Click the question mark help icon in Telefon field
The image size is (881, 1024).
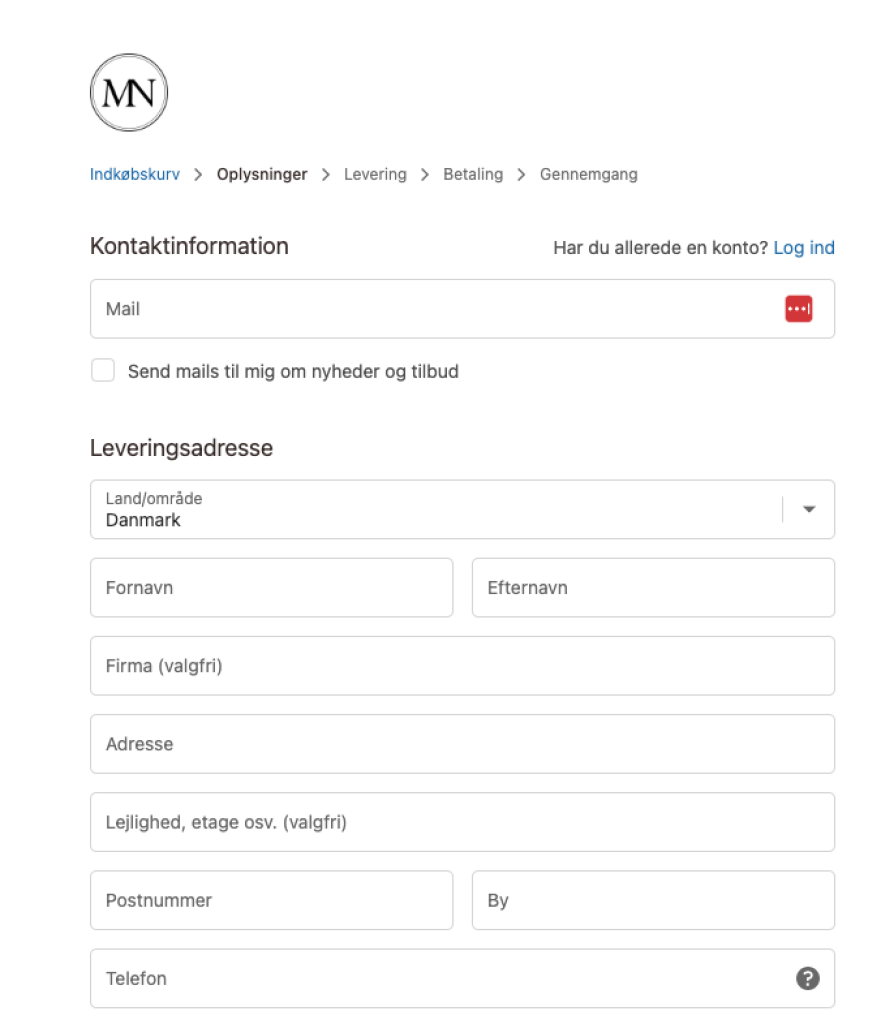click(808, 979)
